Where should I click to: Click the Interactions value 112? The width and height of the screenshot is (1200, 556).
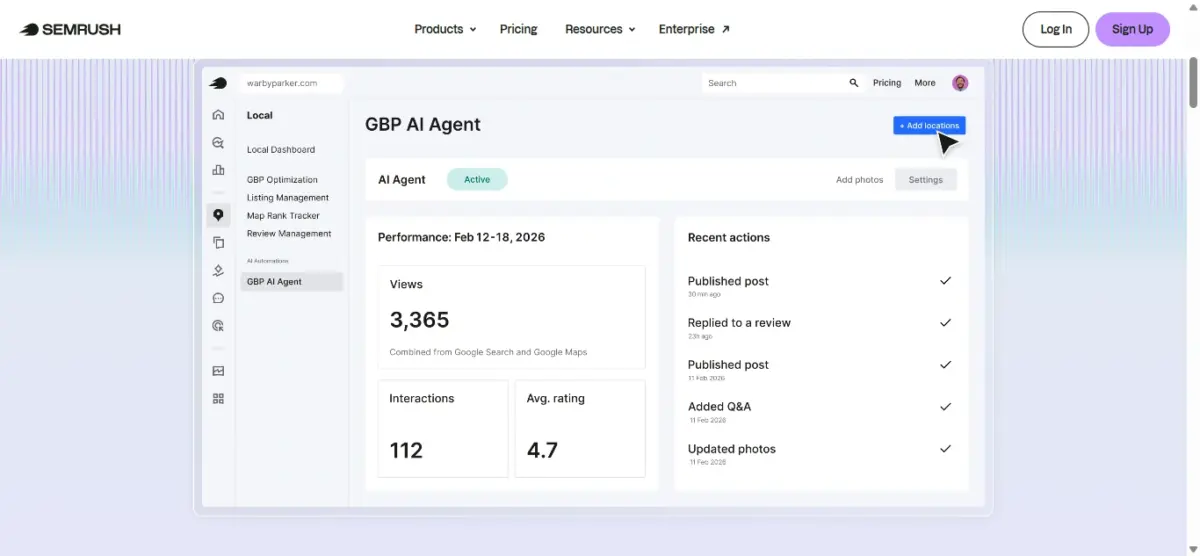(x=406, y=450)
